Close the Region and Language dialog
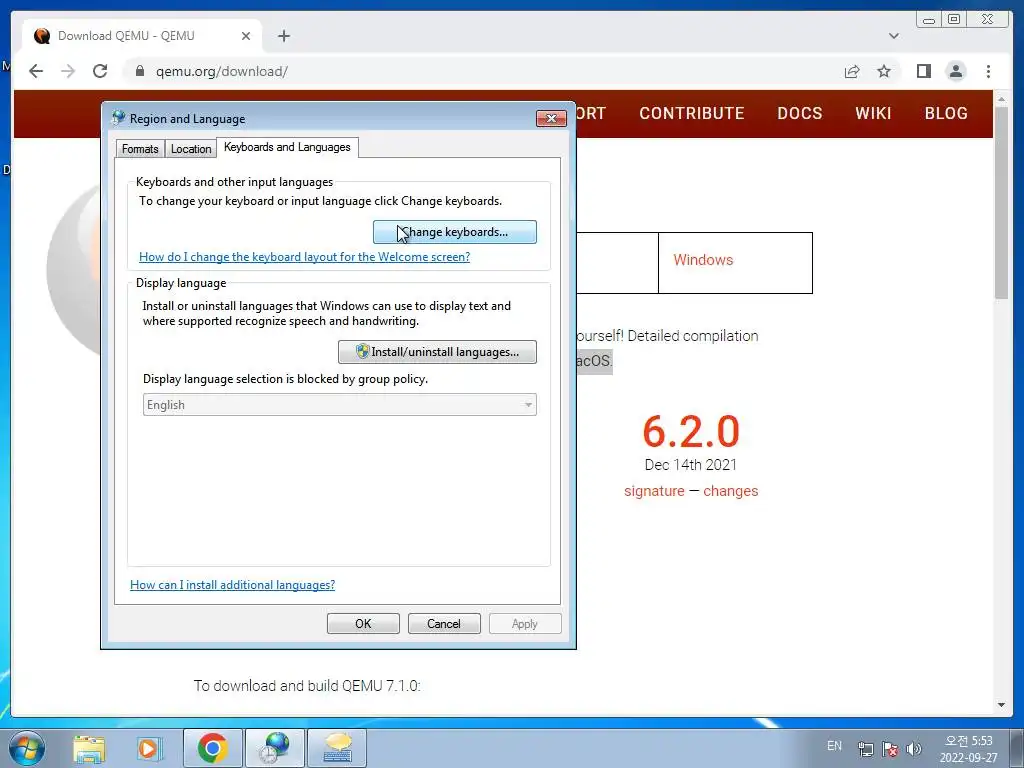This screenshot has height=768, width=1024. click(551, 118)
